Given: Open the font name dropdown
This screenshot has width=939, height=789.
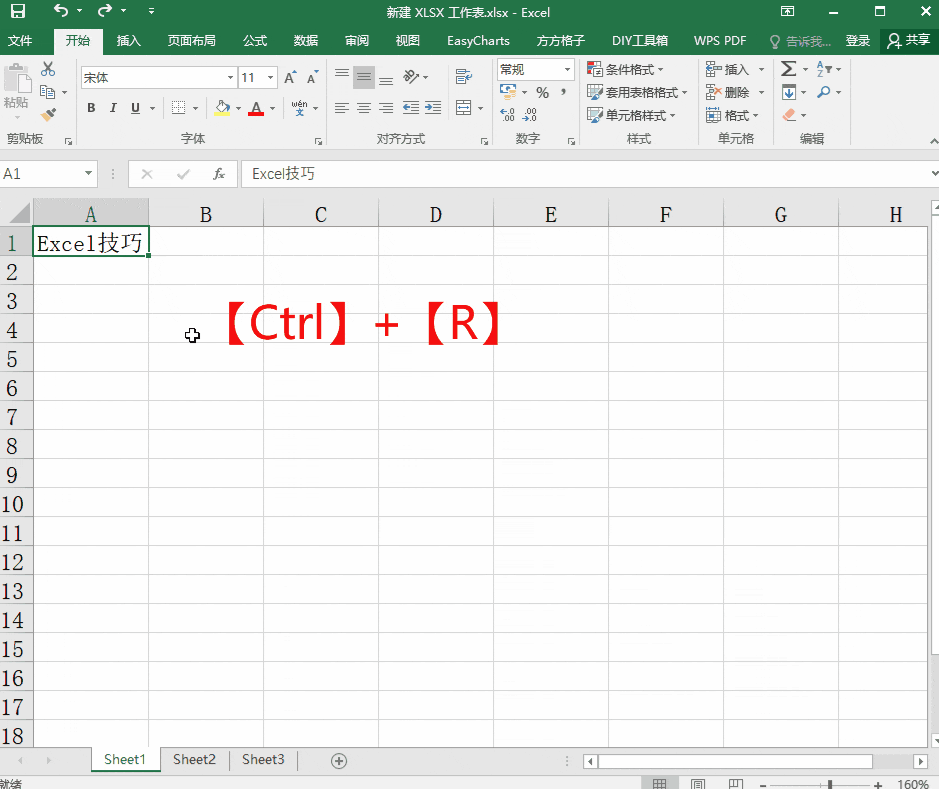Looking at the screenshot, I should click(230, 78).
